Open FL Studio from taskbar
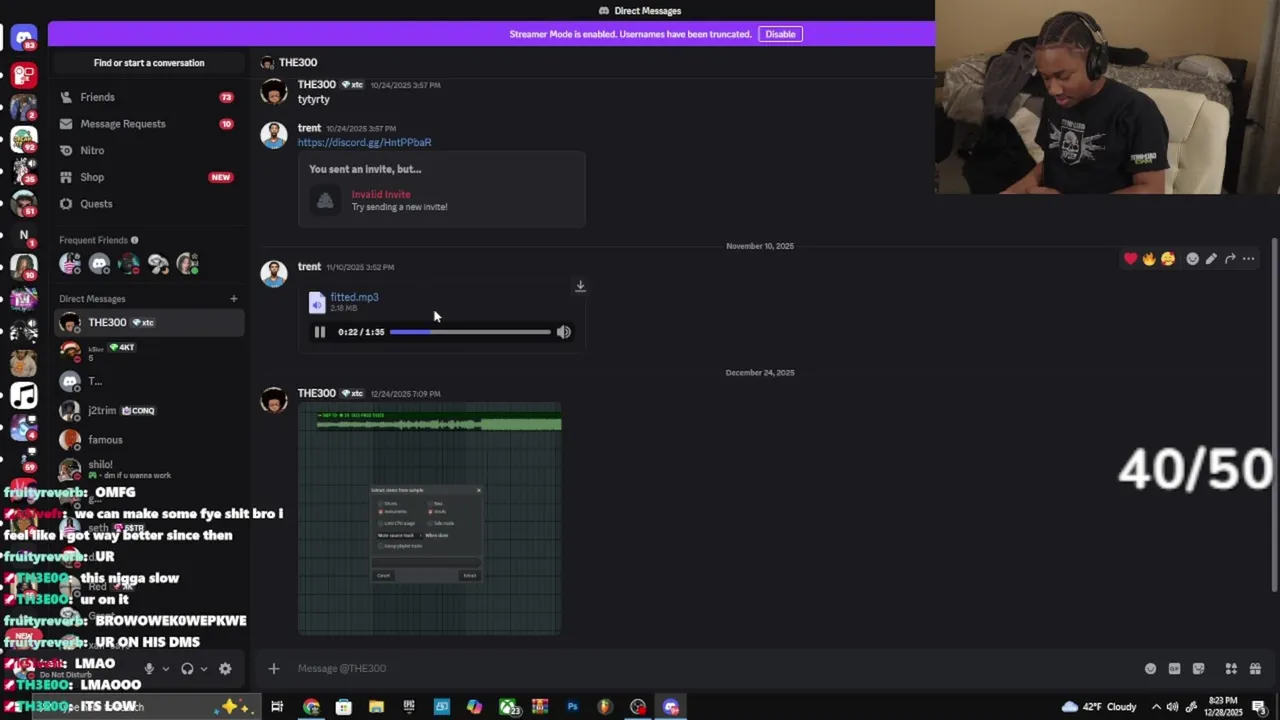The image size is (1280, 720). 605,707
